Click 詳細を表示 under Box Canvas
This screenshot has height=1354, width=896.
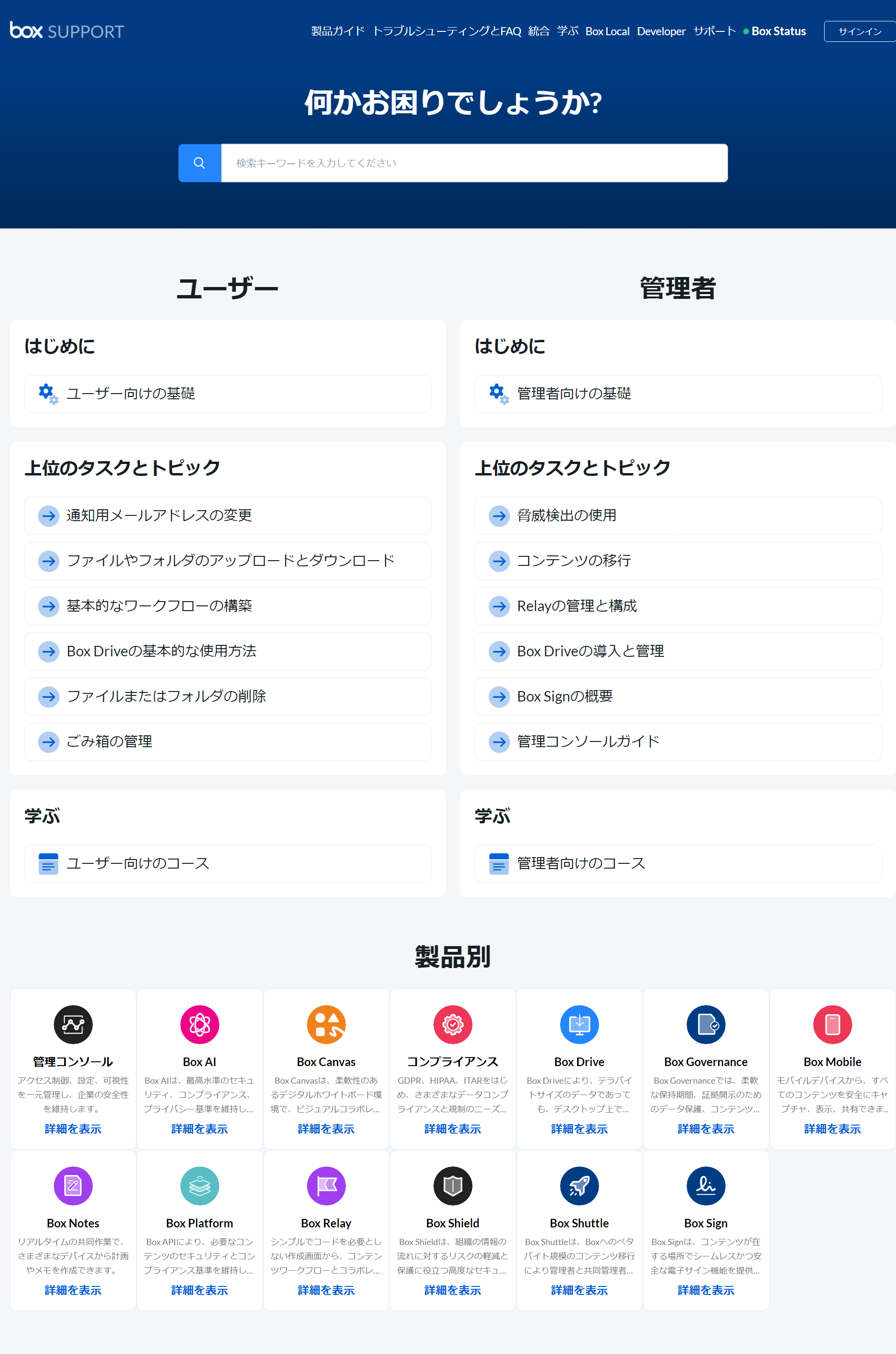point(326,1129)
